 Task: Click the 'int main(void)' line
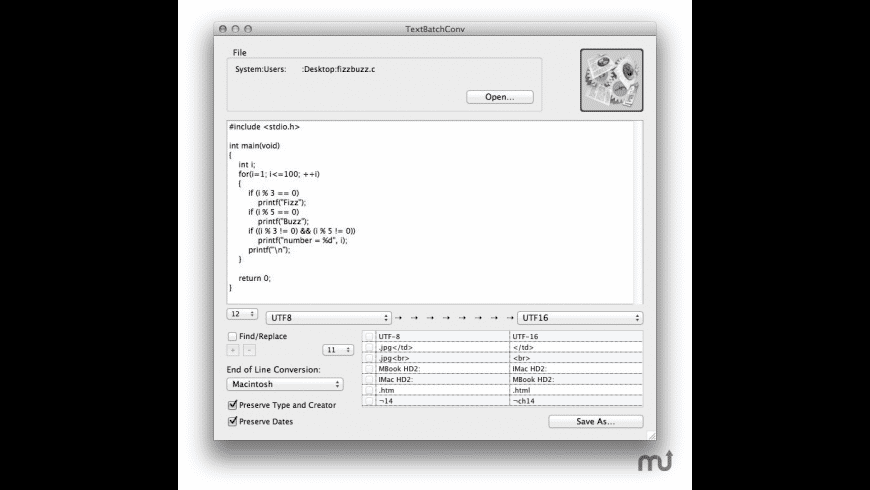point(255,146)
